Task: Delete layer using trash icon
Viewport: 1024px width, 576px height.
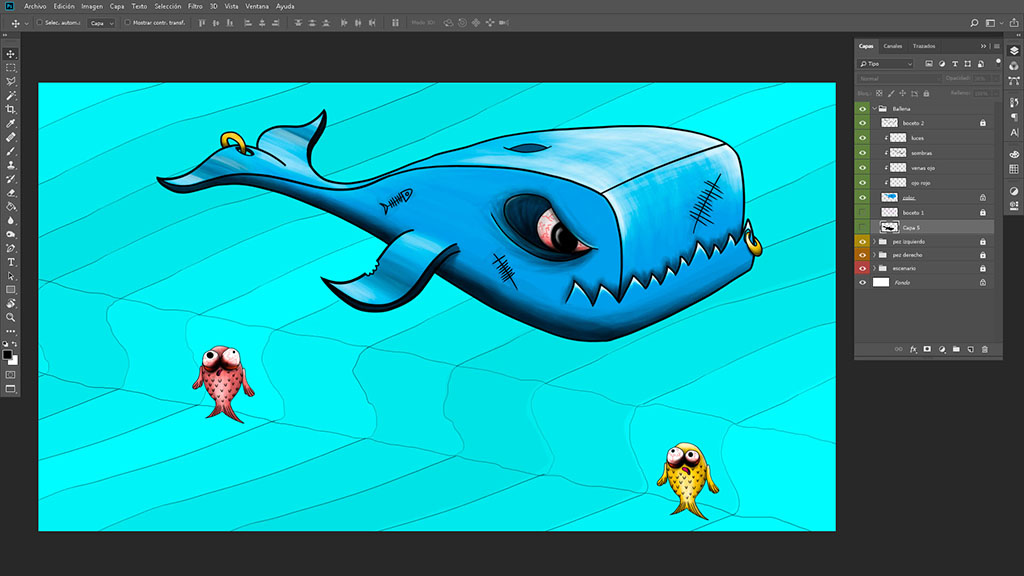Action: pos(984,349)
